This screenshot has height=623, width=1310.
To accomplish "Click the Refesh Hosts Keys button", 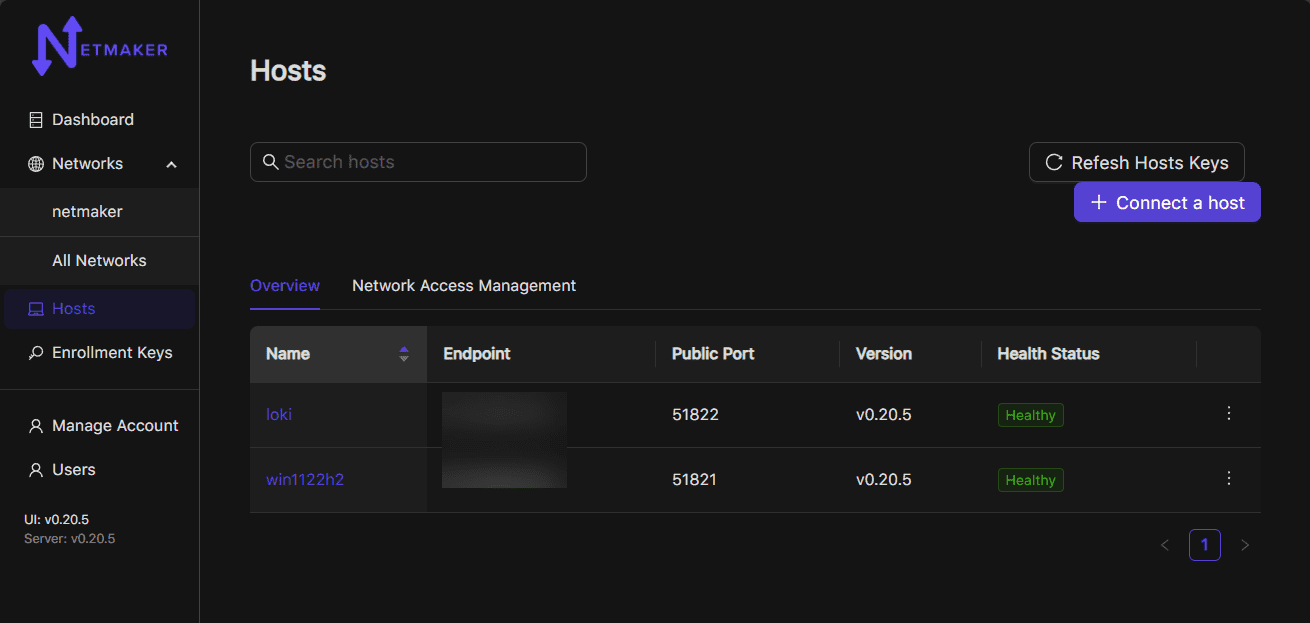I will 1137,162.
